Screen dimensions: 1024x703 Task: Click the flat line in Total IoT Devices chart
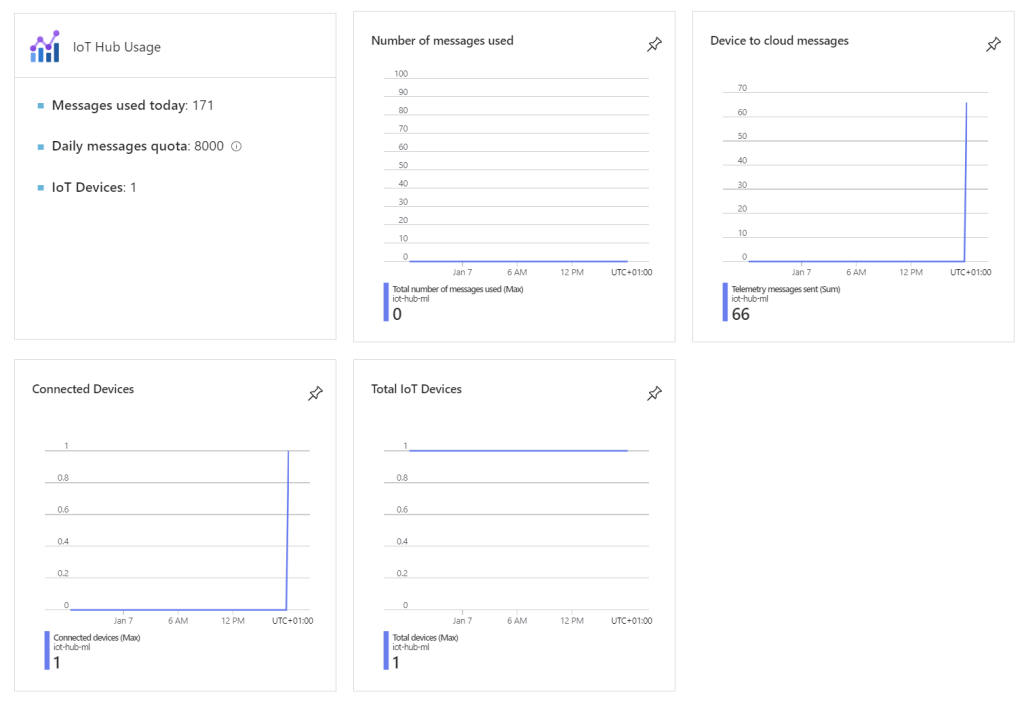click(x=518, y=451)
